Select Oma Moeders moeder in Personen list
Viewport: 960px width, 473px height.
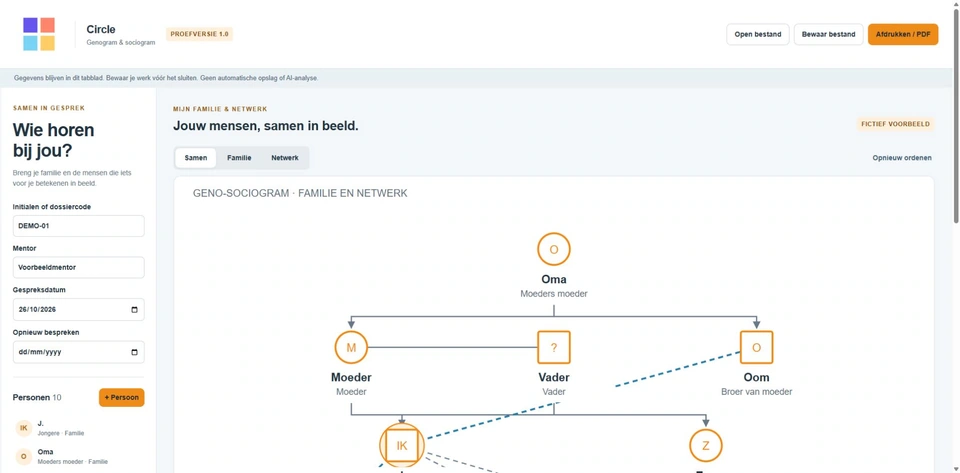click(x=78, y=456)
